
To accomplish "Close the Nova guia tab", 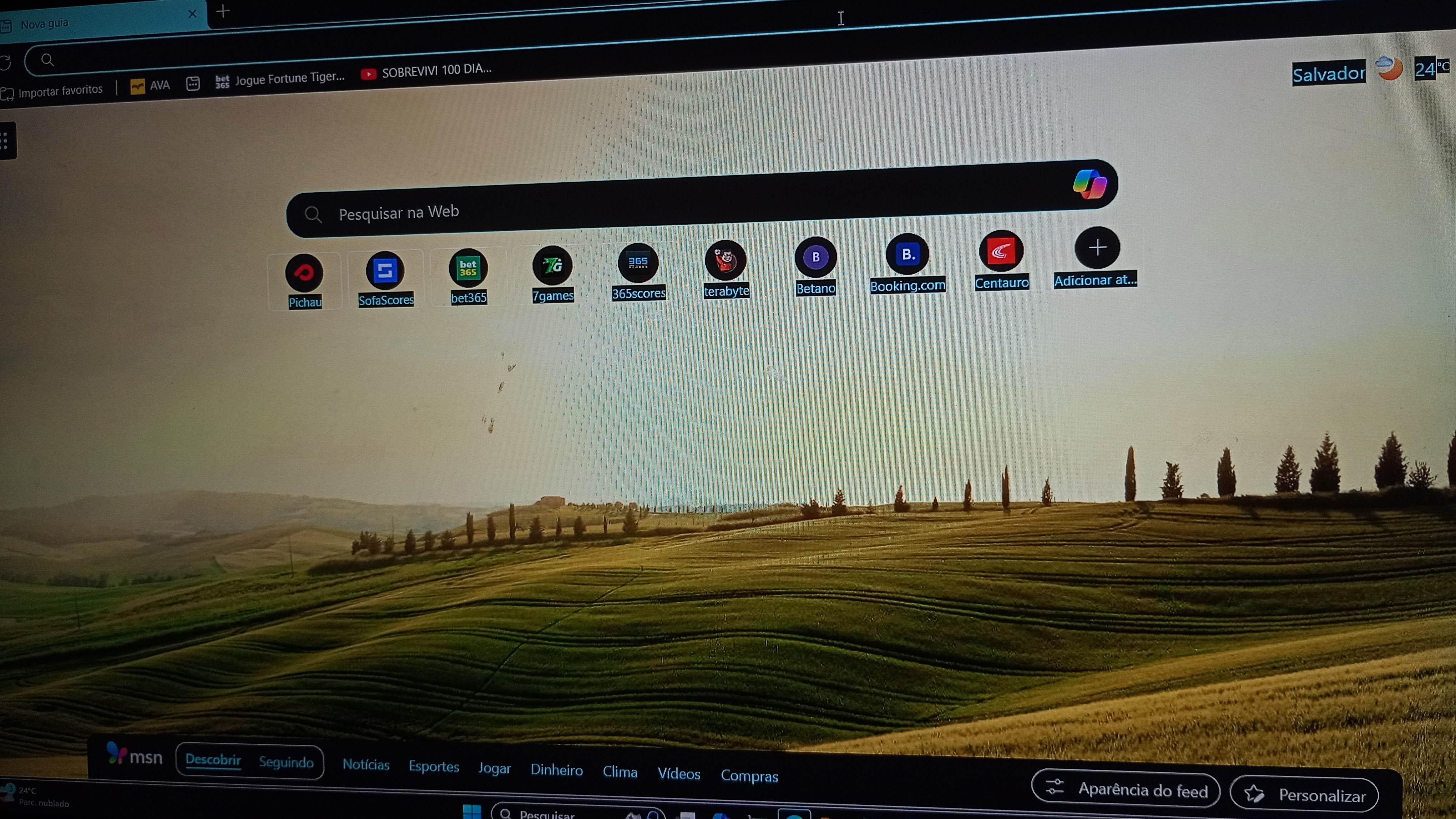I will click(192, 14).
